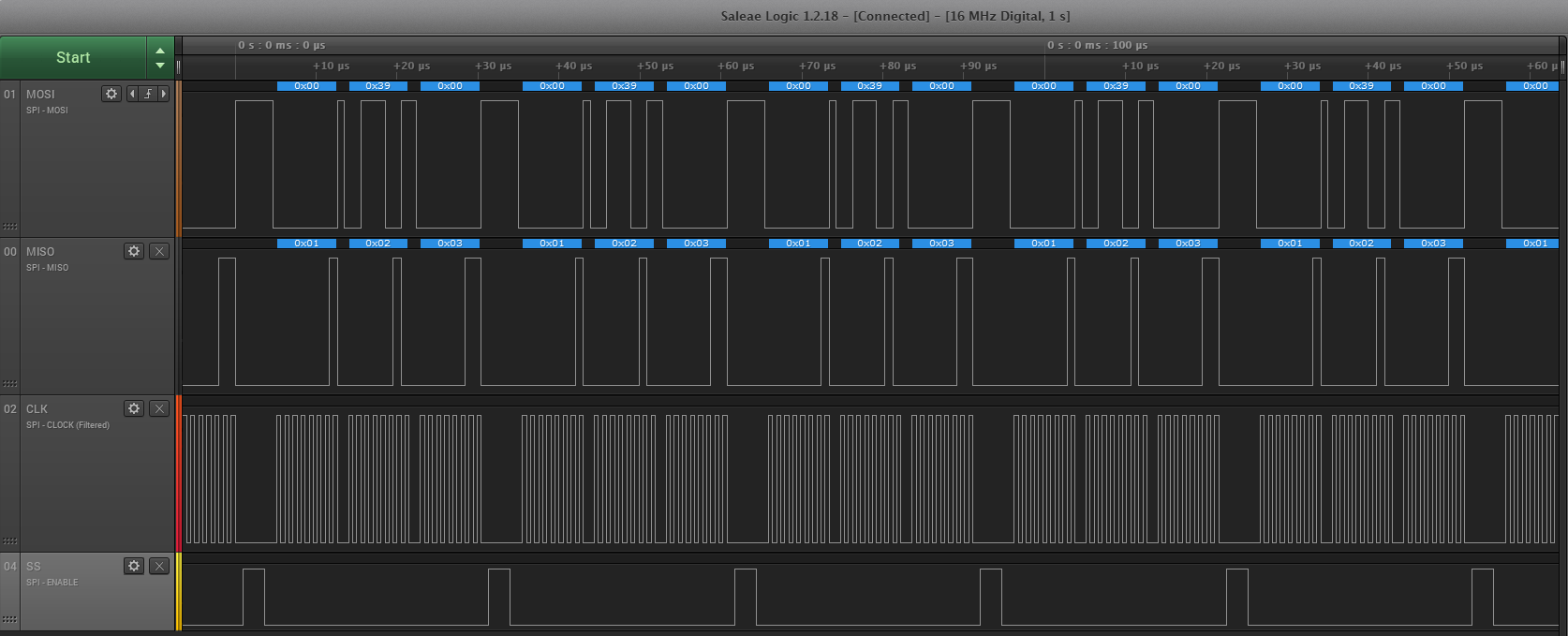Select the CLK channel name

click(x=37, y=409)
